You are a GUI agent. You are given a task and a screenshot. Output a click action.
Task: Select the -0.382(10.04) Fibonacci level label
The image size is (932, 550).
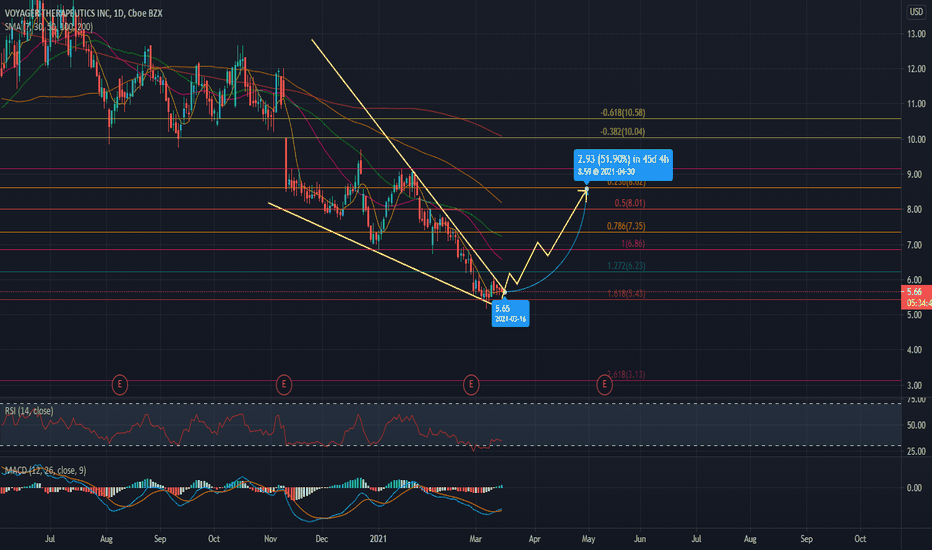(622, 131)
